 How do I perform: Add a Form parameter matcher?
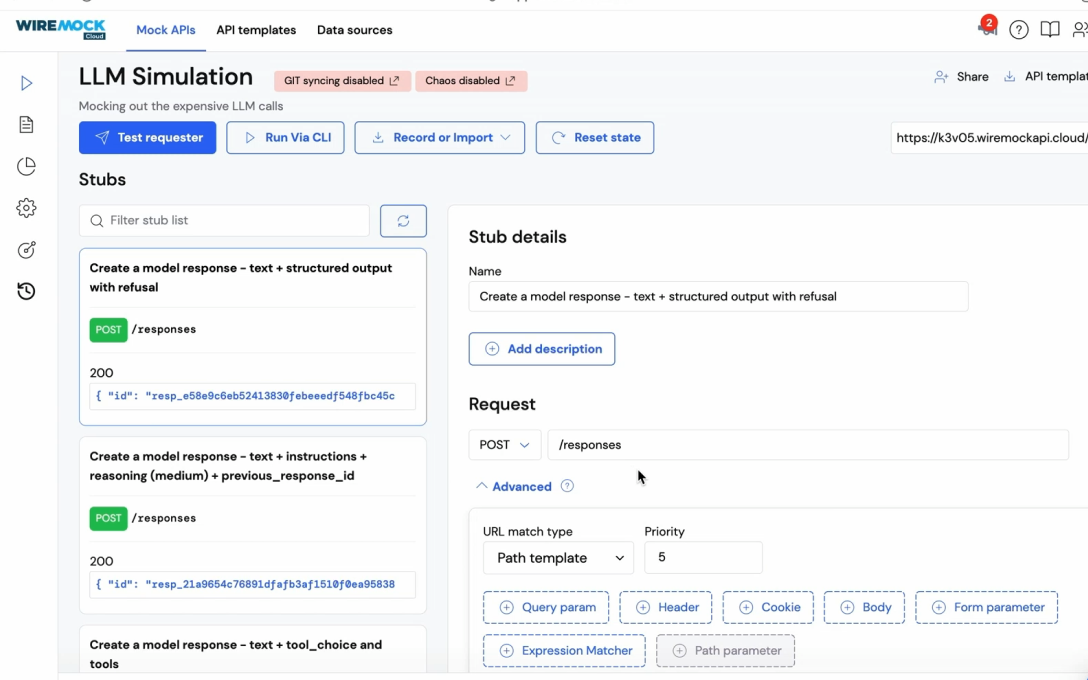[987, 607]
